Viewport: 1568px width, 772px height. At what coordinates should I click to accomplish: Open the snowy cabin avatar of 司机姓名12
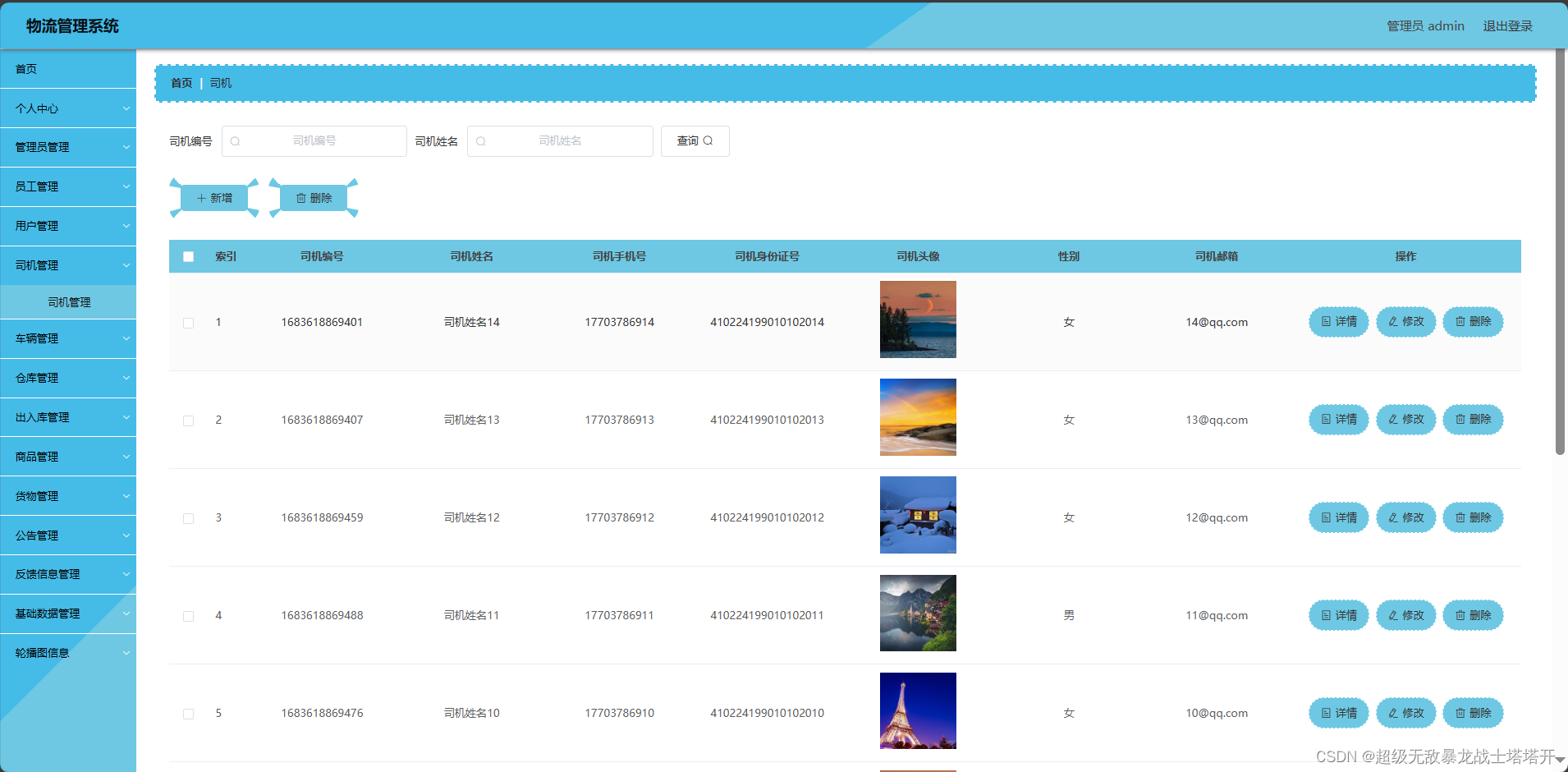click(918, 515)
